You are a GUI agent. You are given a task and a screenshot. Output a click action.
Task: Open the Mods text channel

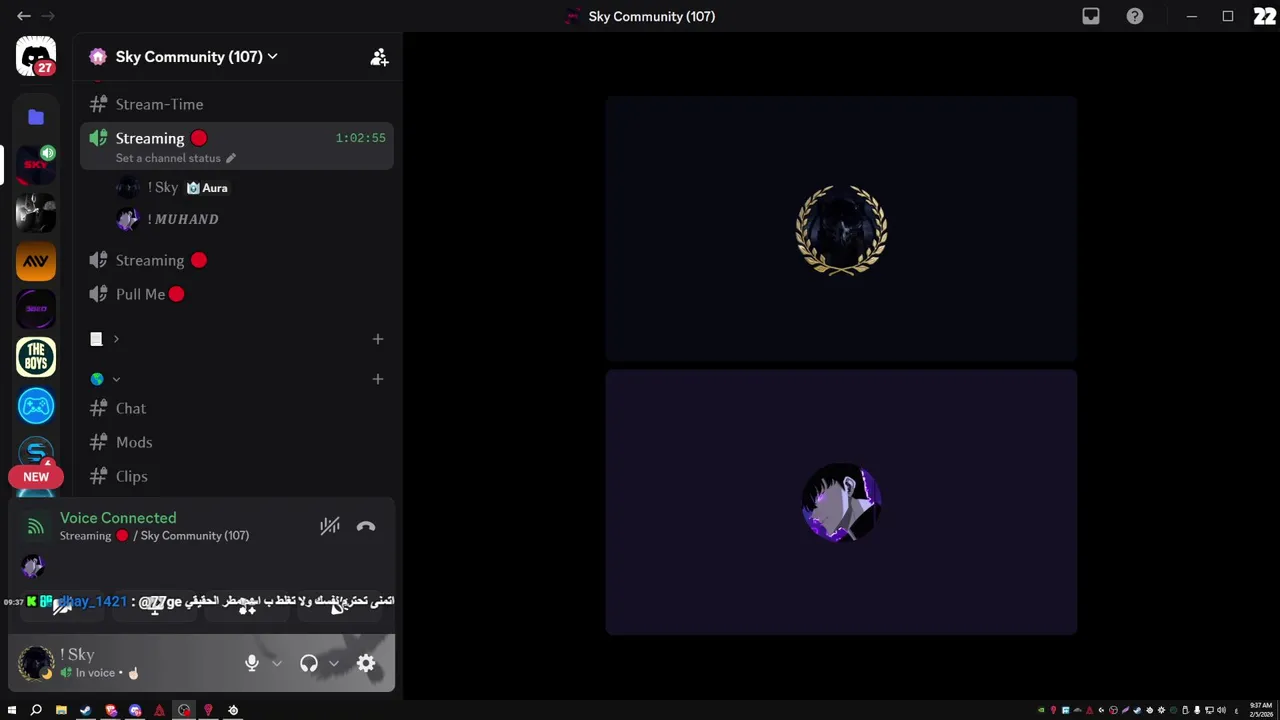tap(237, 442)
